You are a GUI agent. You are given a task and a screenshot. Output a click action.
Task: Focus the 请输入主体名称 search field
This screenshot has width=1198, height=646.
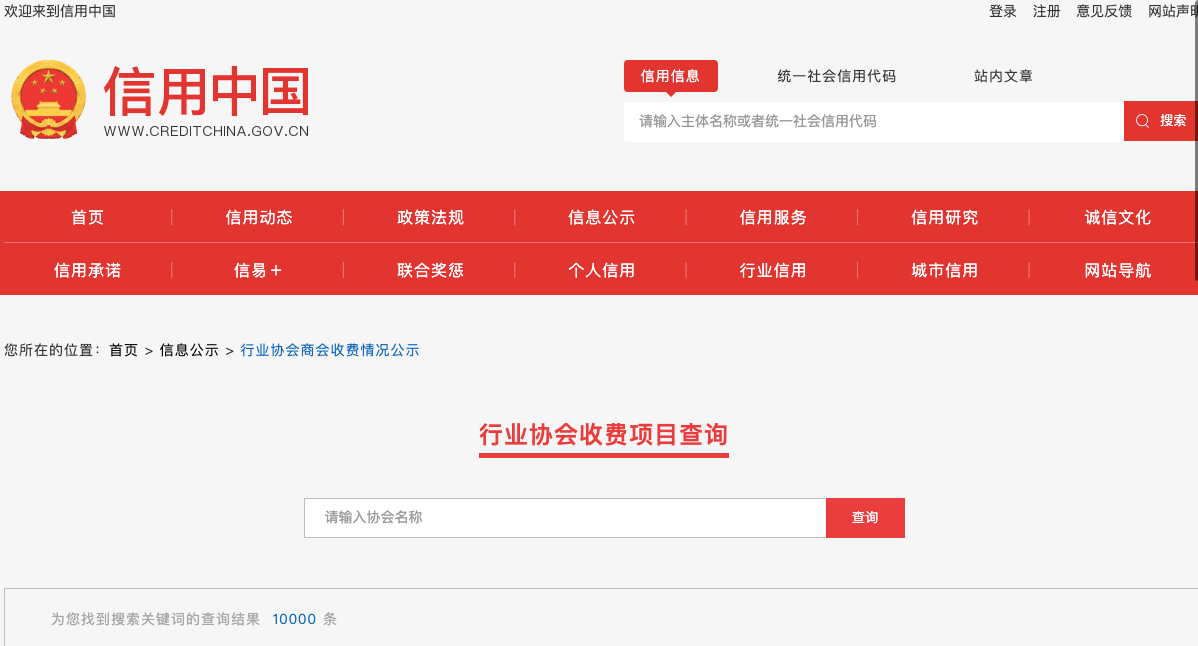pos(873,121)
